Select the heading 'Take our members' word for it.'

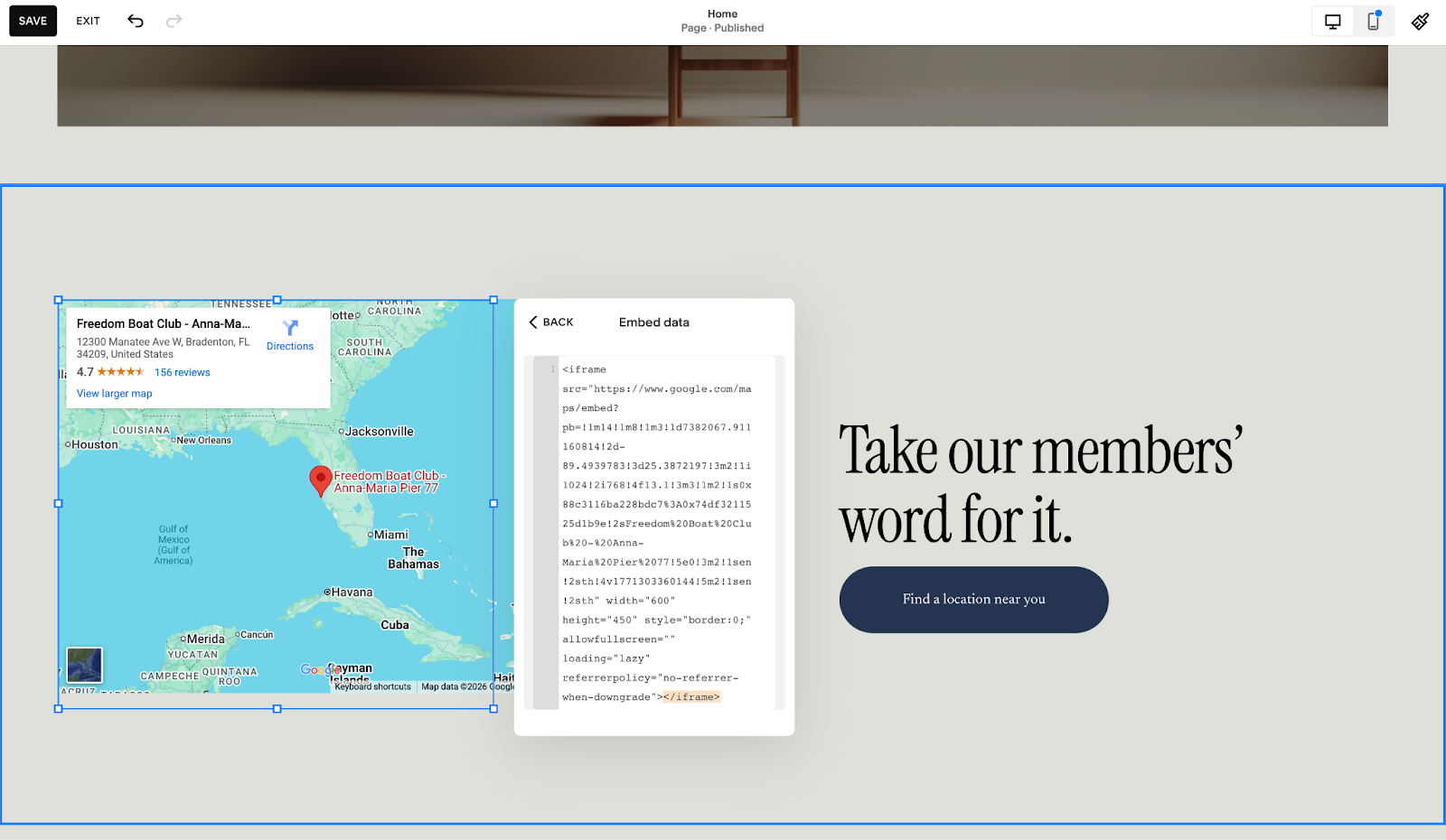pos(1041,485)
